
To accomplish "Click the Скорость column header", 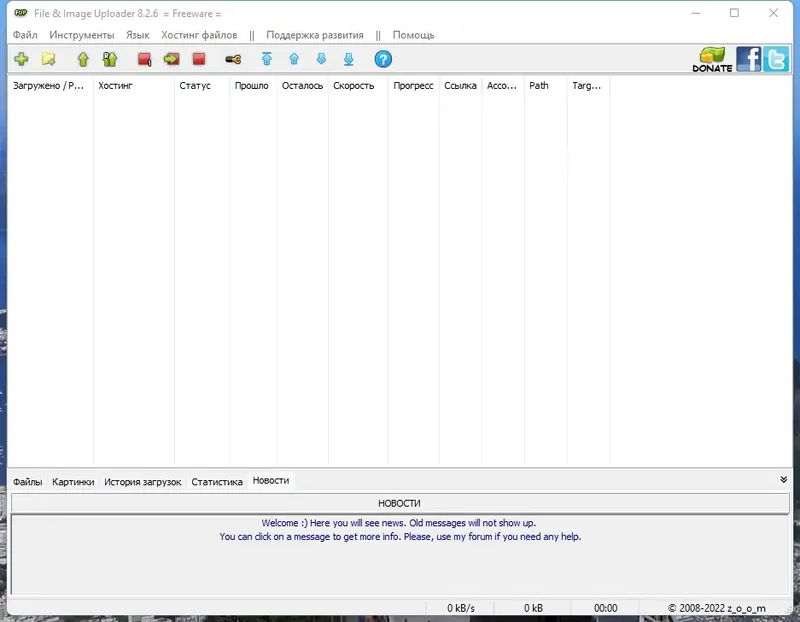I will tap(358, 86).
